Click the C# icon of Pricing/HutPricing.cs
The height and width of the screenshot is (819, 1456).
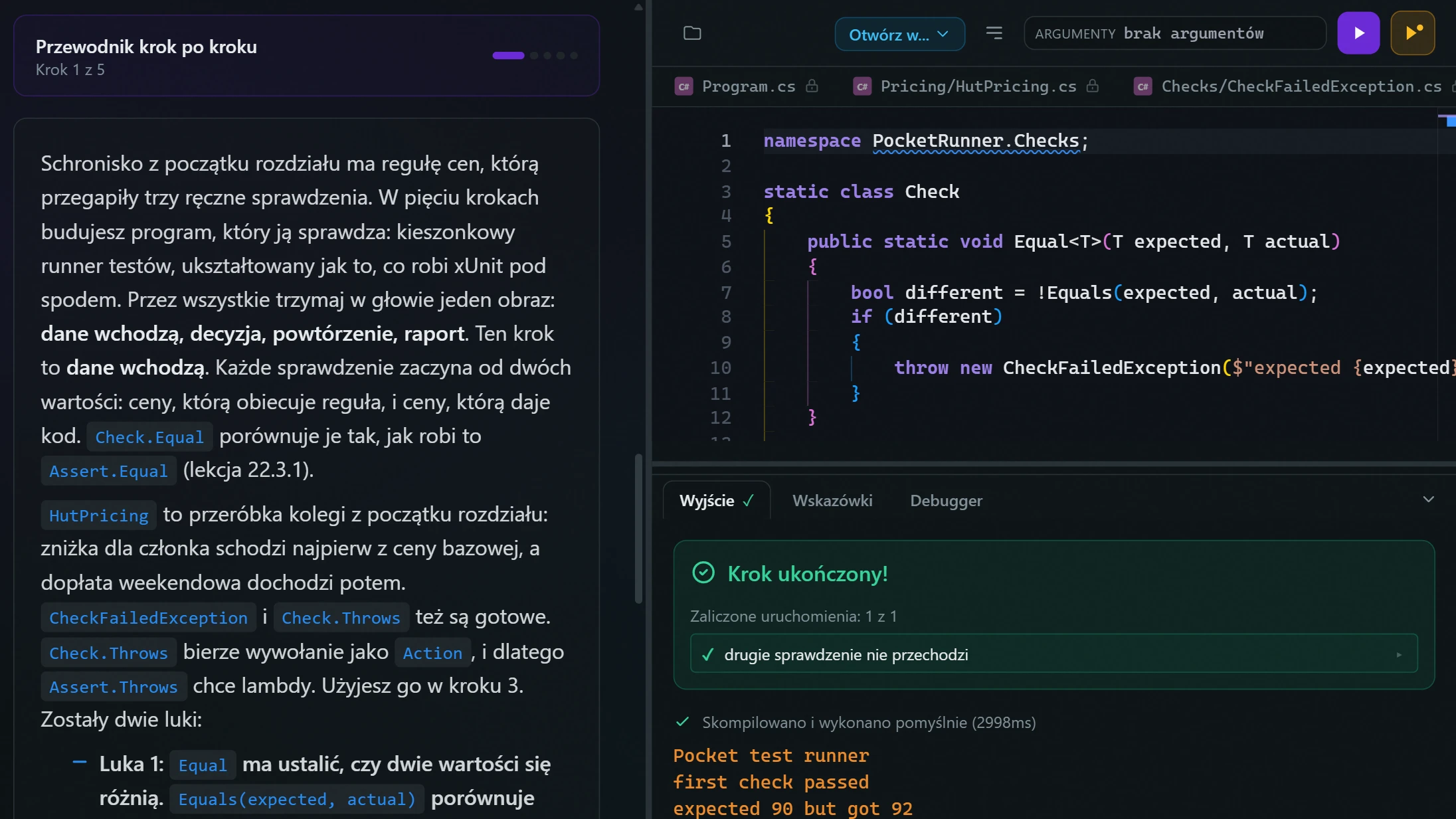point(862,86)
